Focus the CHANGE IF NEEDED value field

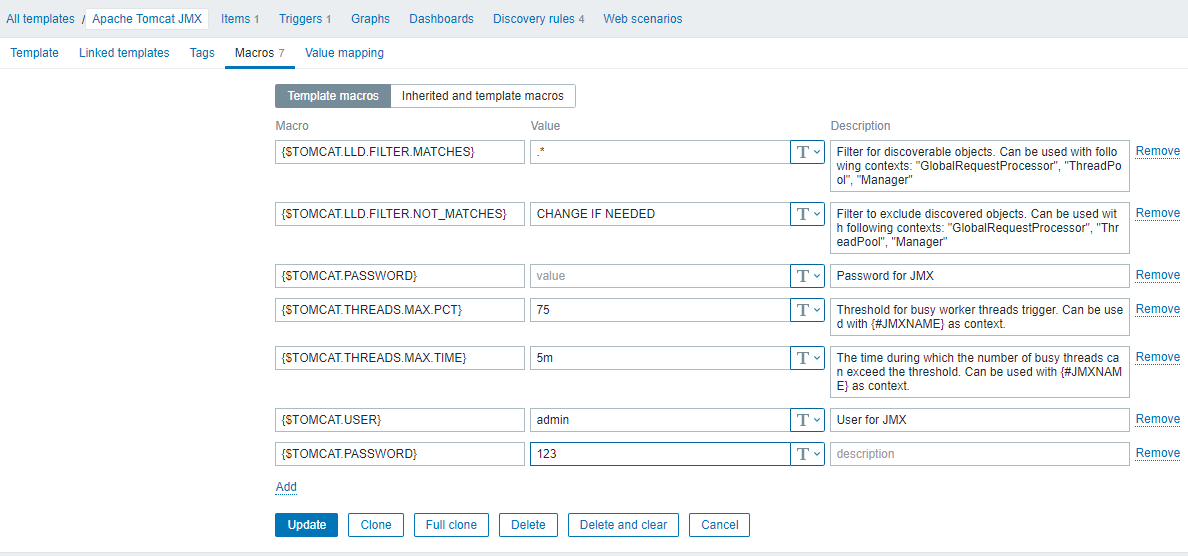(x=660, y=214)
